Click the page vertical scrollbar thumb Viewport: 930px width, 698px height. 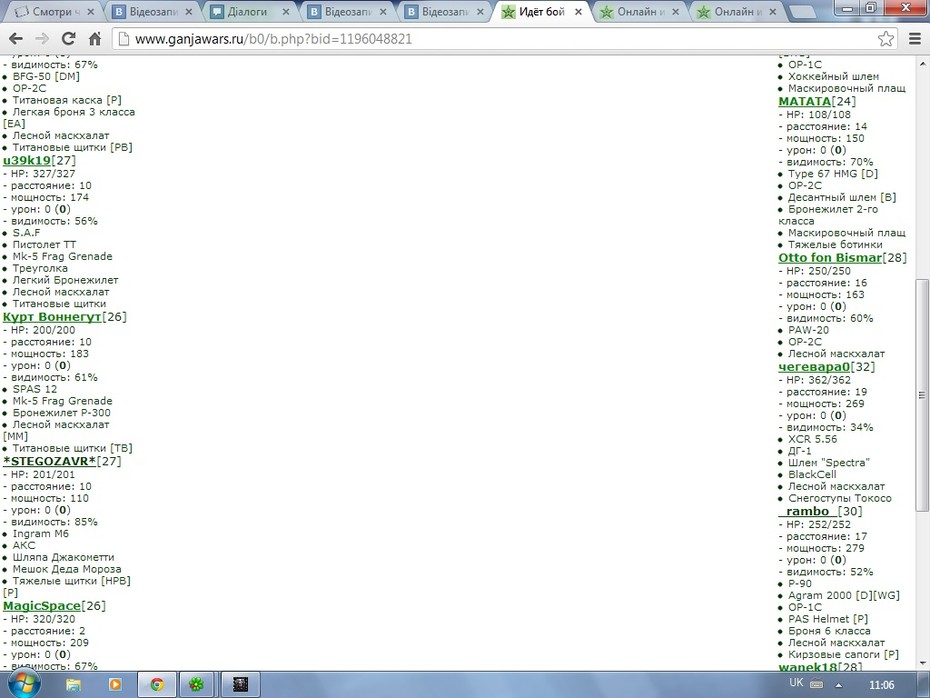pos(922,394)
